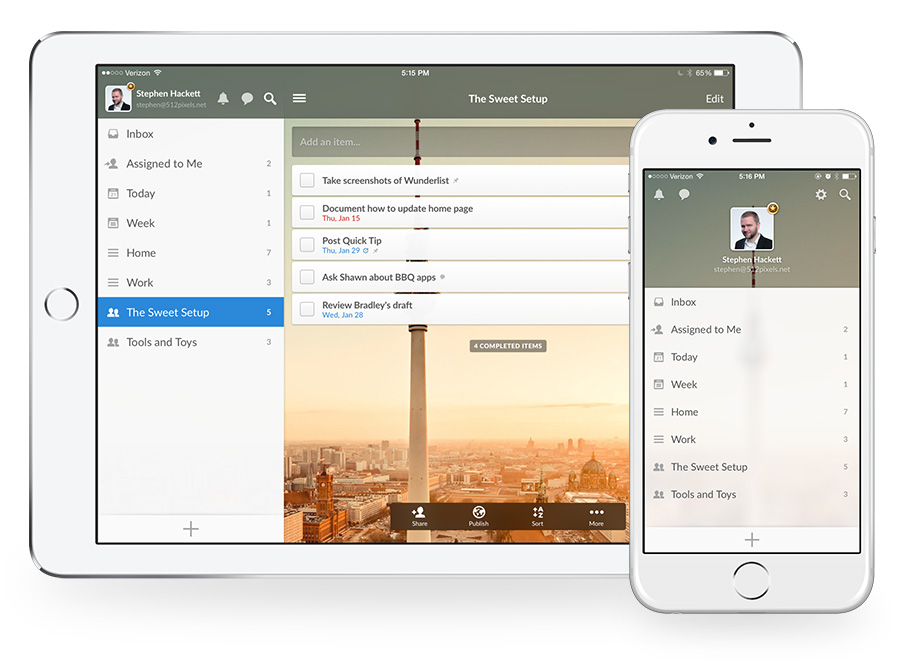Viewport: 914px width, 669px height.
Task: Select Assigned to Me on iPhone
Action: (x=751, y=329)
